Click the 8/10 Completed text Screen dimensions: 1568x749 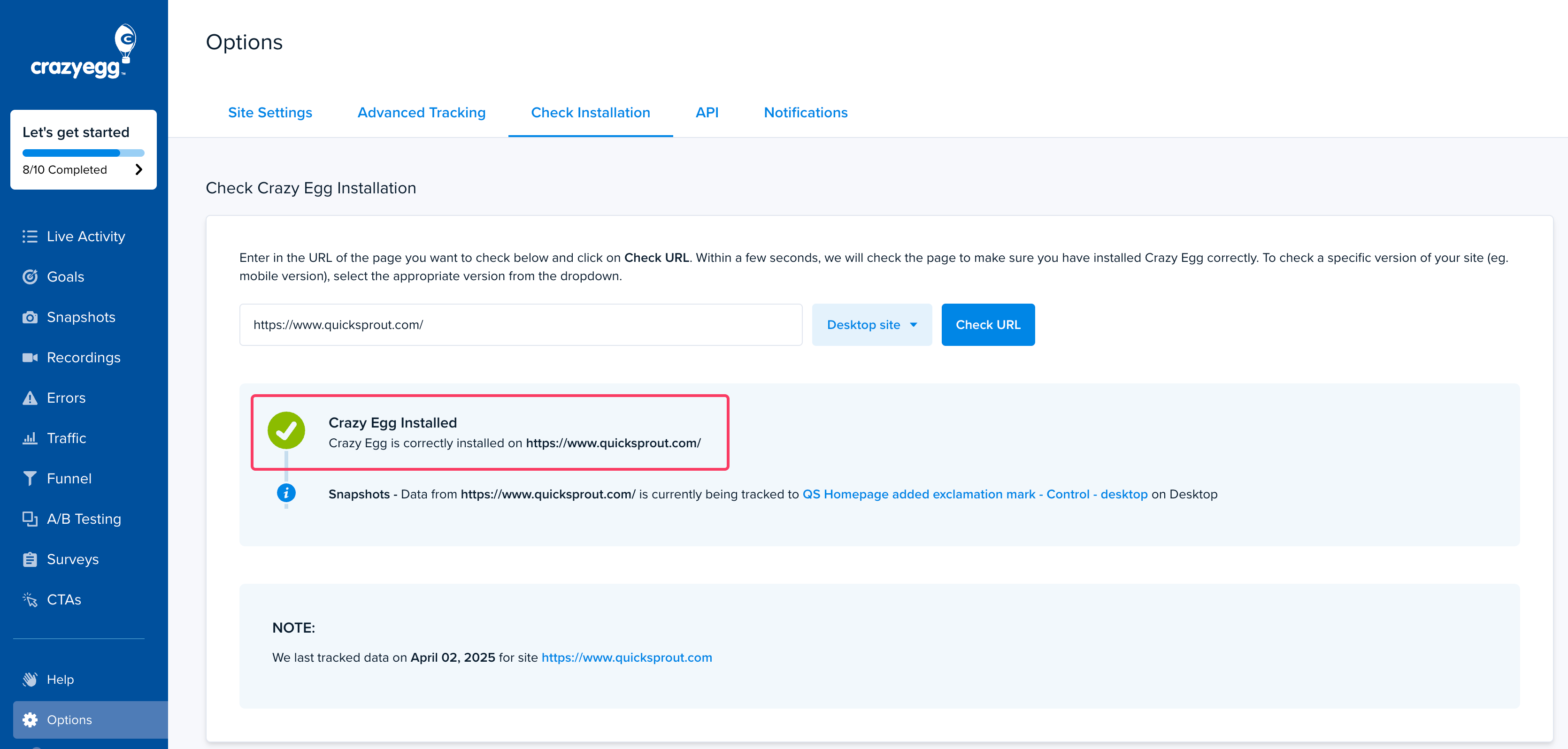pyautogui.click(x=64, y=170)
